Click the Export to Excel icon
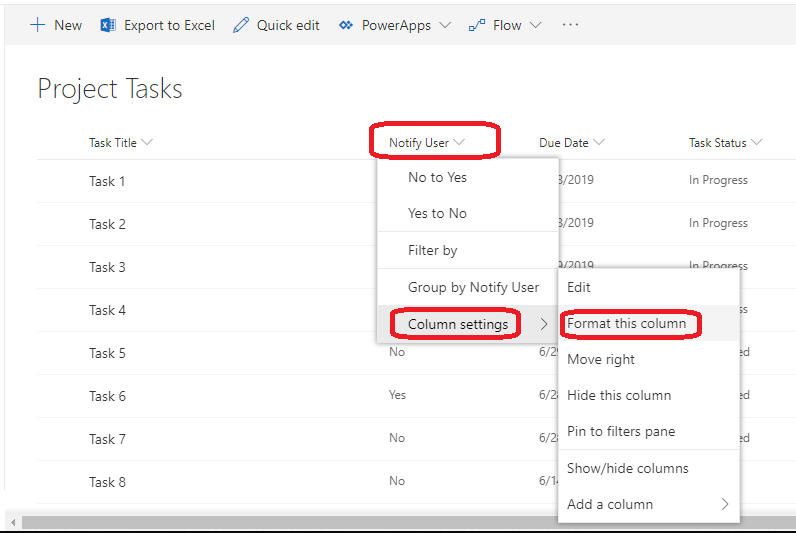 click(x=108, y=25)
